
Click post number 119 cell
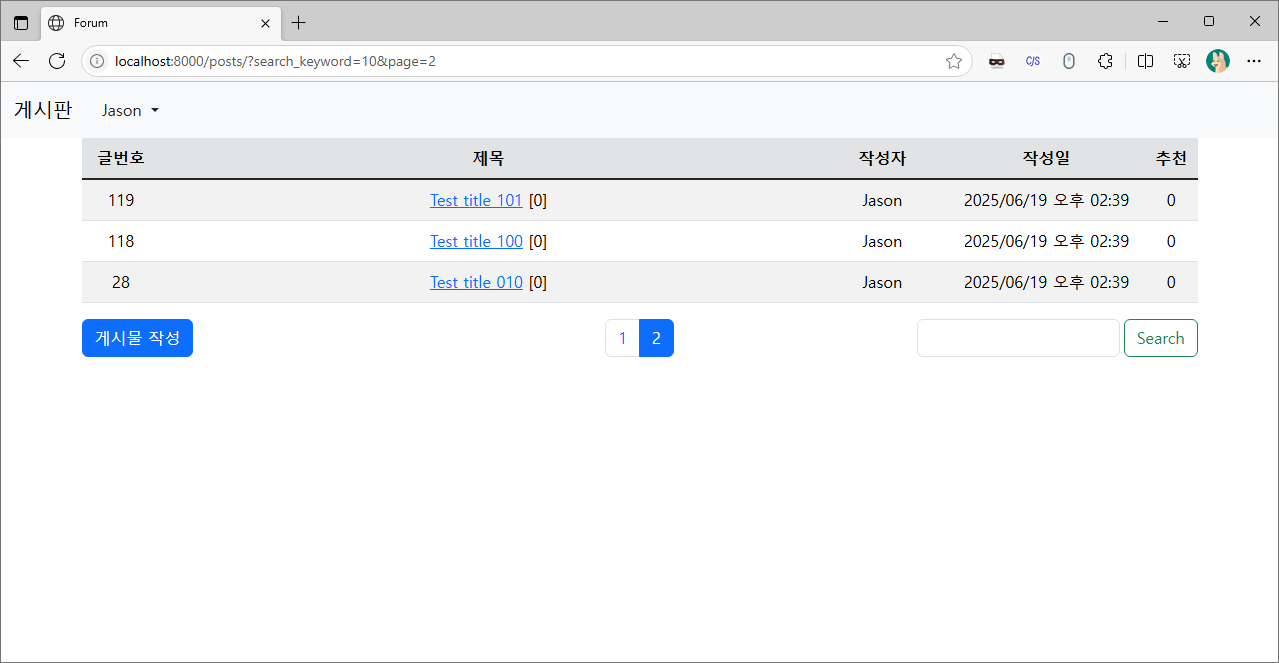(x=121, y=200)
